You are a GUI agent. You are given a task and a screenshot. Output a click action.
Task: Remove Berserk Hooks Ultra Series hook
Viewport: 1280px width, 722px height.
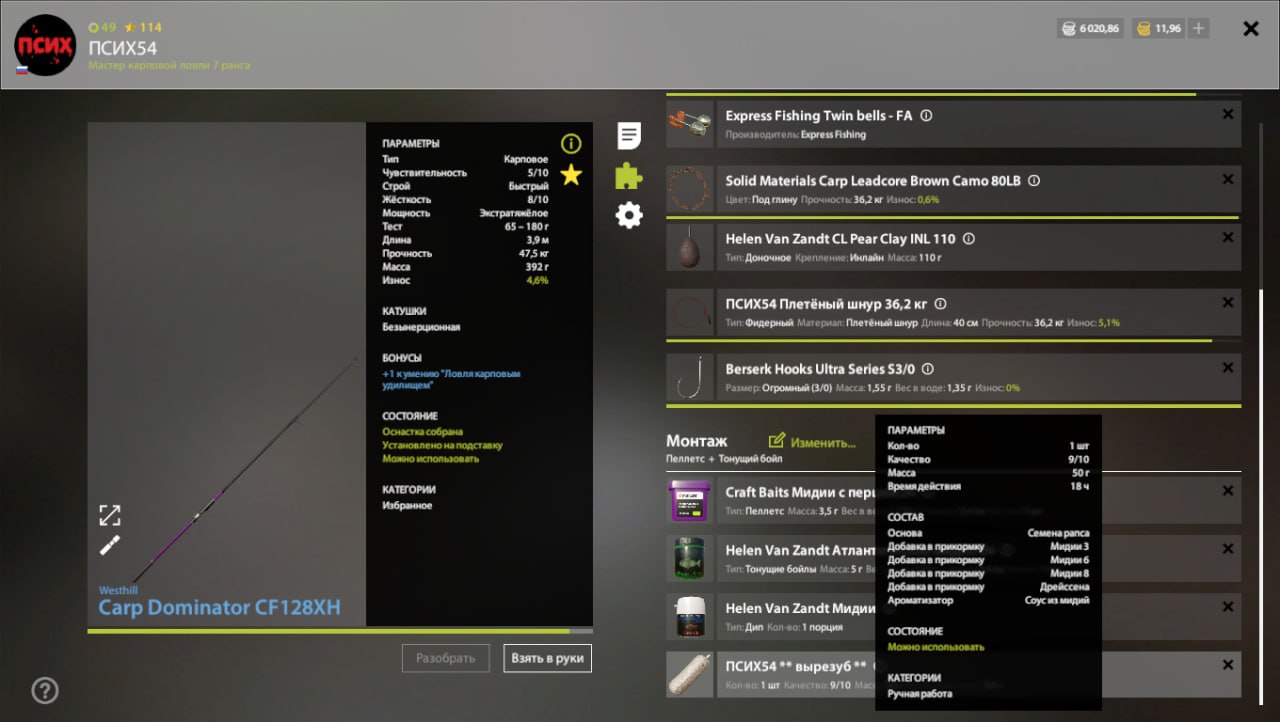1228,367
